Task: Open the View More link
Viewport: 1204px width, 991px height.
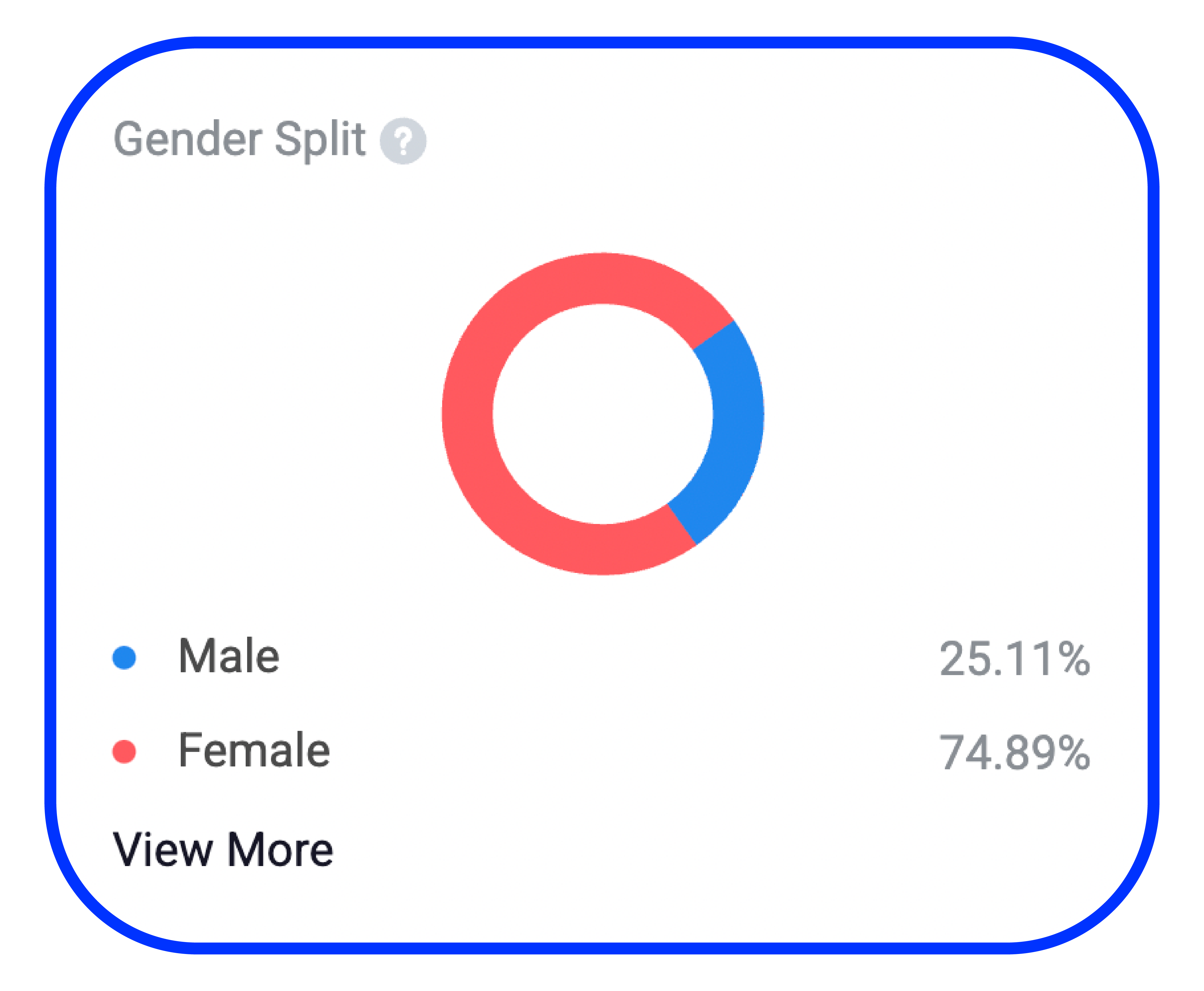Action: pyautogui.click(x=223, y=850)
